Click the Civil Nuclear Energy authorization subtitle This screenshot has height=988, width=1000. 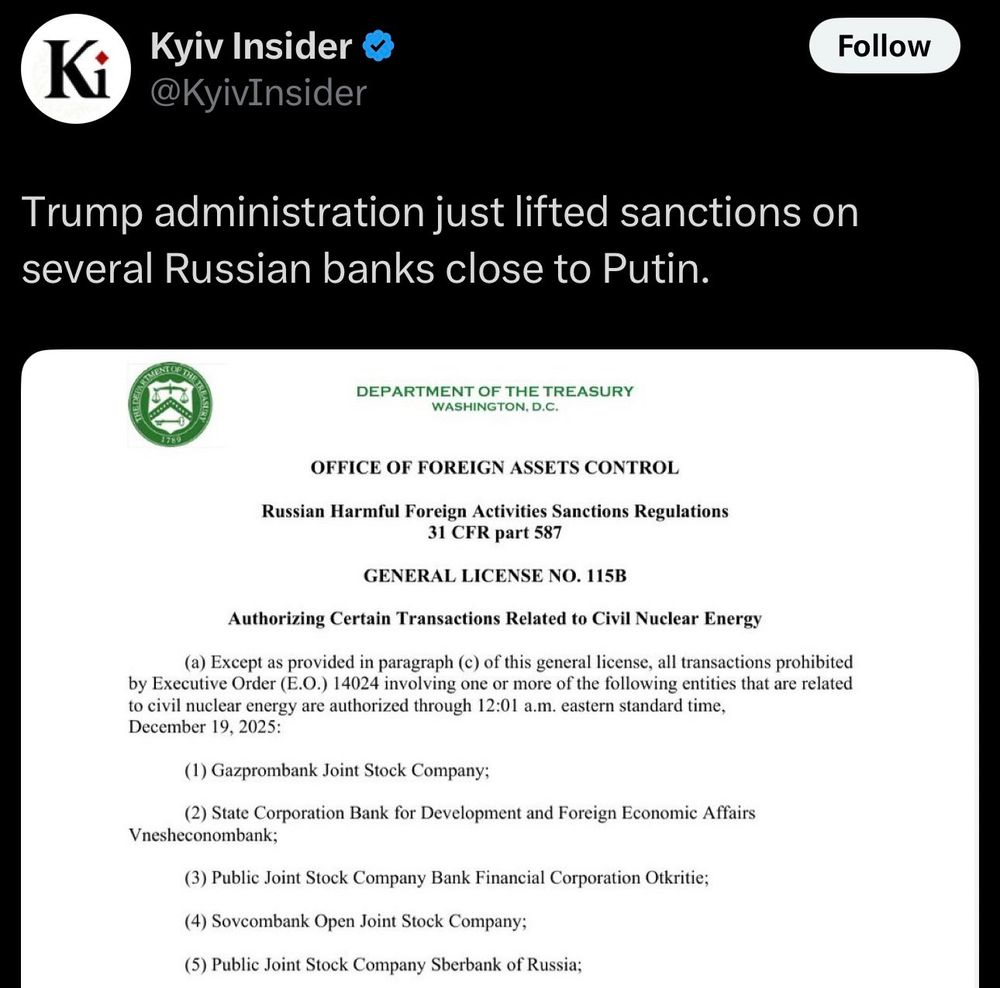pyautogui.click(x=495, y=619)
